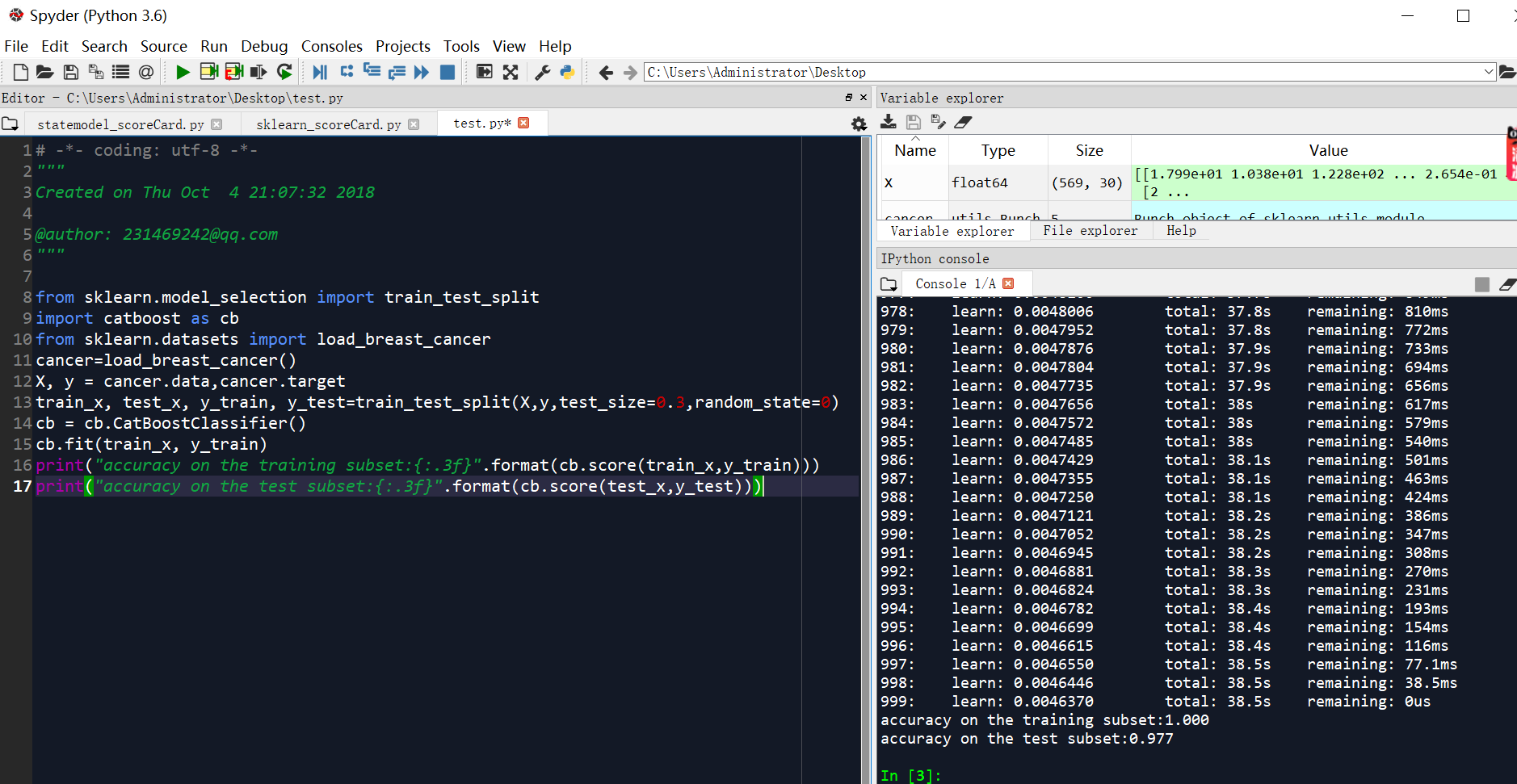This screenshot has width=1517, height=784.
Task: Continue execution until next breakpoint
Action: pyautogui.click(x=422, y=73)
